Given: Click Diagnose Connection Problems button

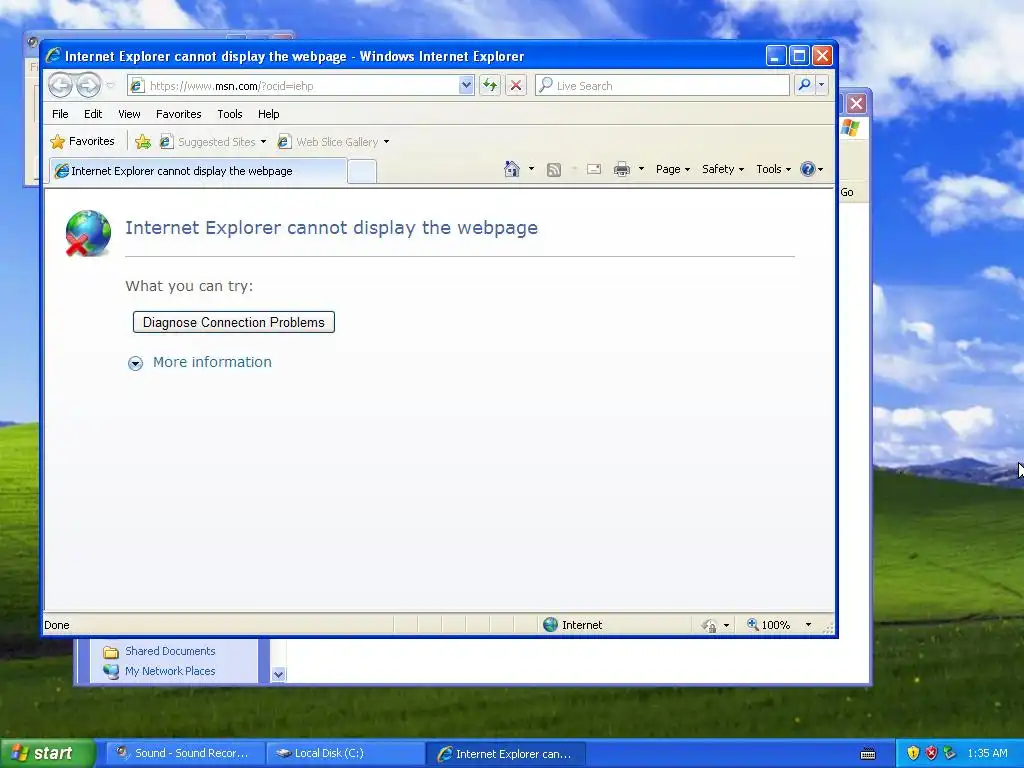Looking at the screenshot, I should pyautogui.click(x=234, y=322).
